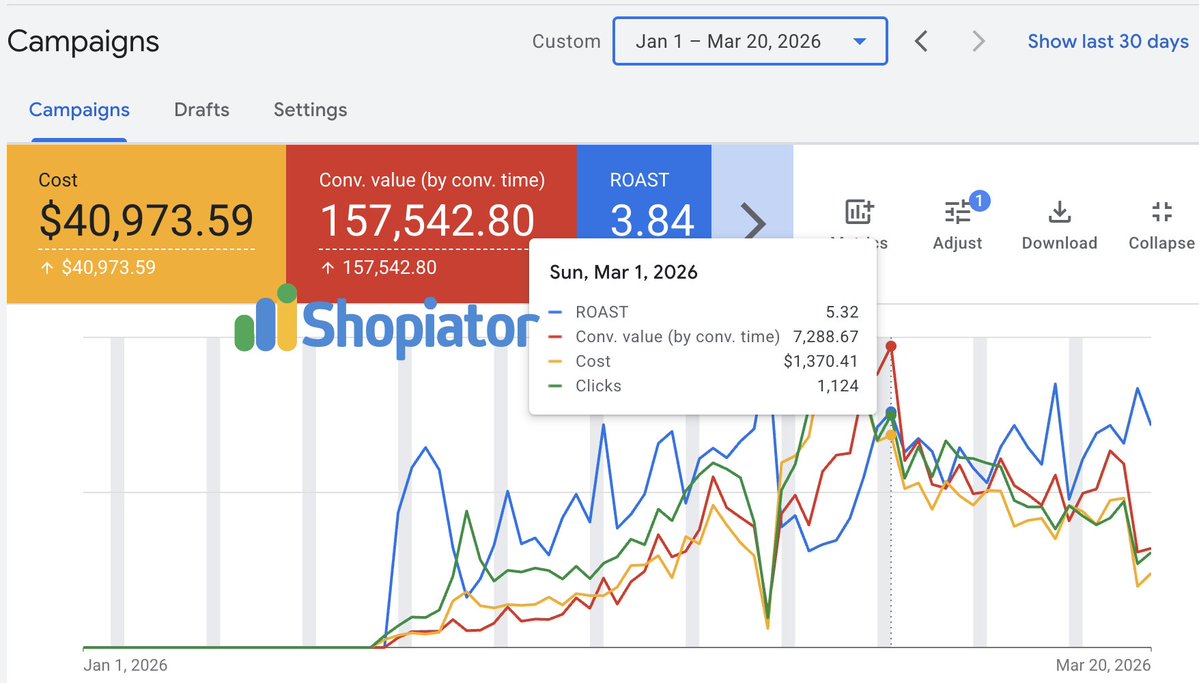The height and width of the screenshot is (683, 1199).
Task: Click the Show last 30 days link
Action: tap(1108, 41)
